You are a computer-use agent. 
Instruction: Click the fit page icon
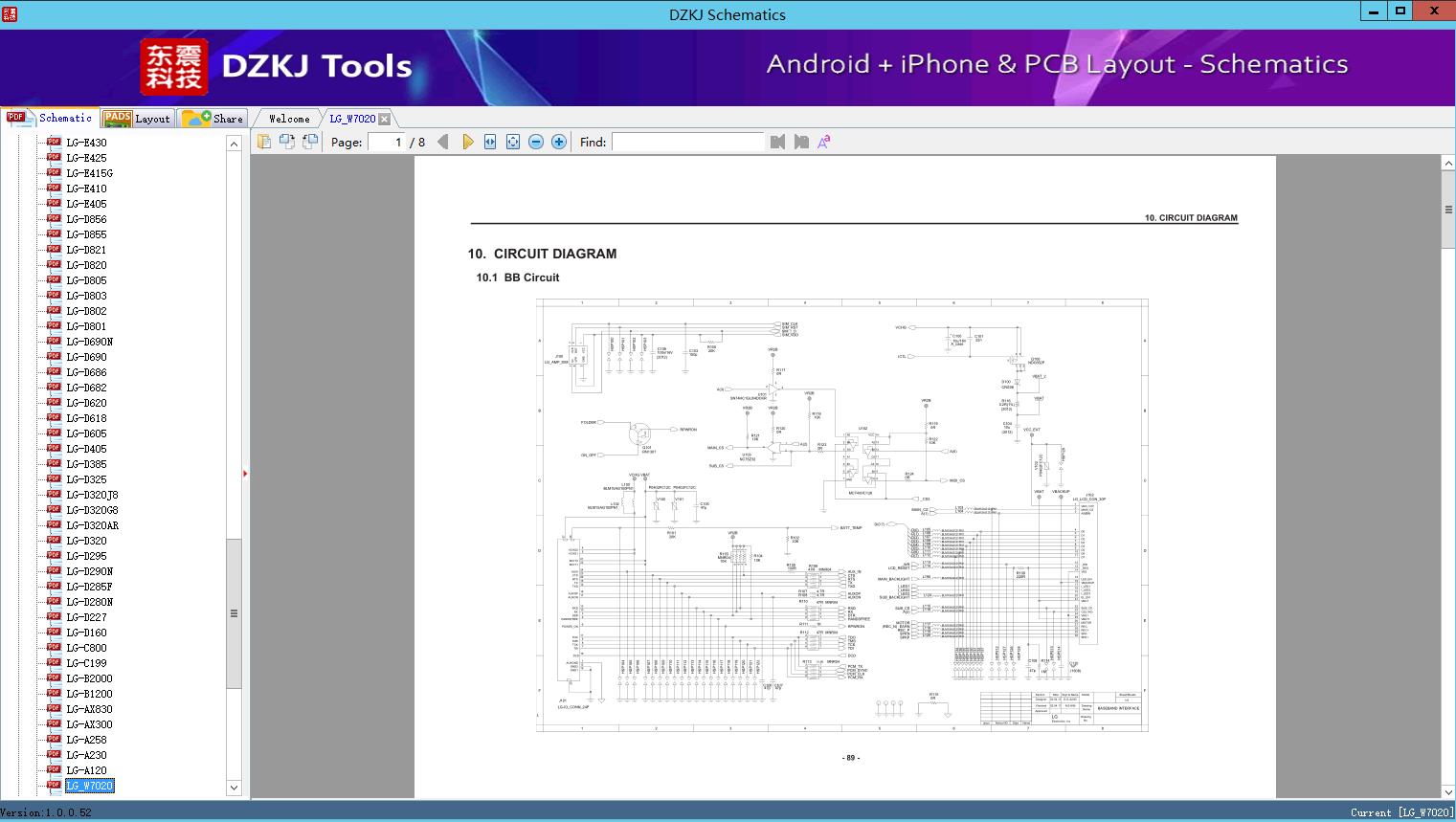[513, 142]
